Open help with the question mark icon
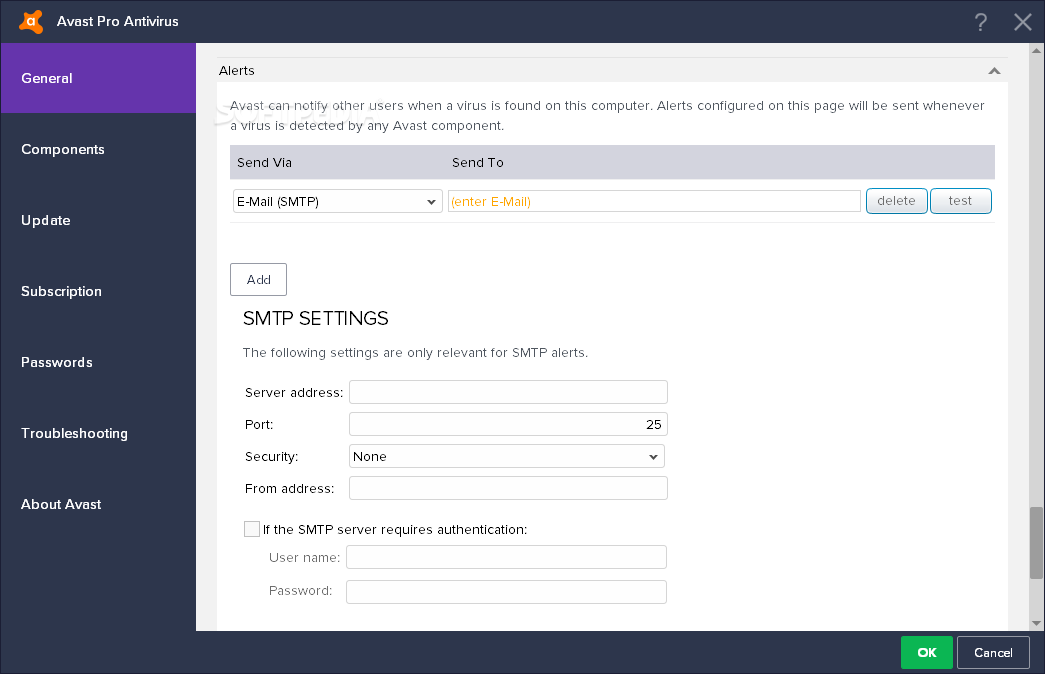The height and width of the screenshot is (674, 1045). 980,22
